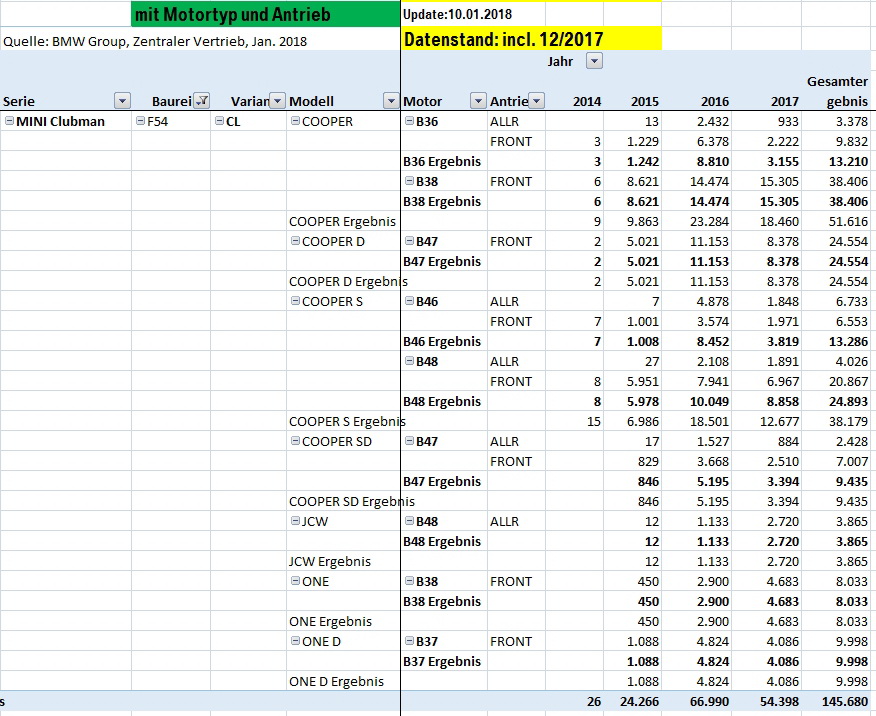Collapse the F54 Baureihe group
Viewport: 876px width, 716px height.
[x=140, y=121]
